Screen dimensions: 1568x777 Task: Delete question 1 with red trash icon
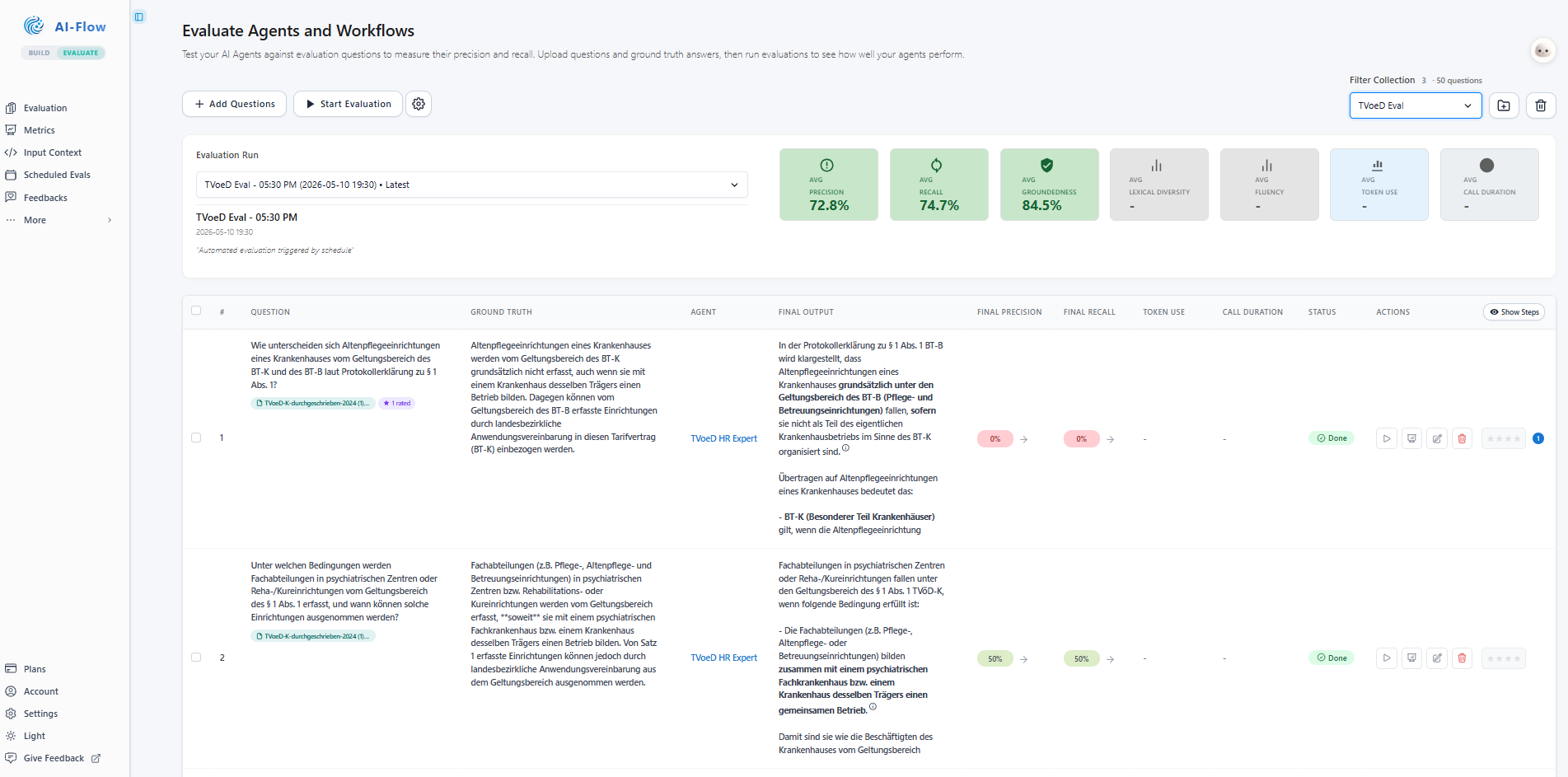1462,438
